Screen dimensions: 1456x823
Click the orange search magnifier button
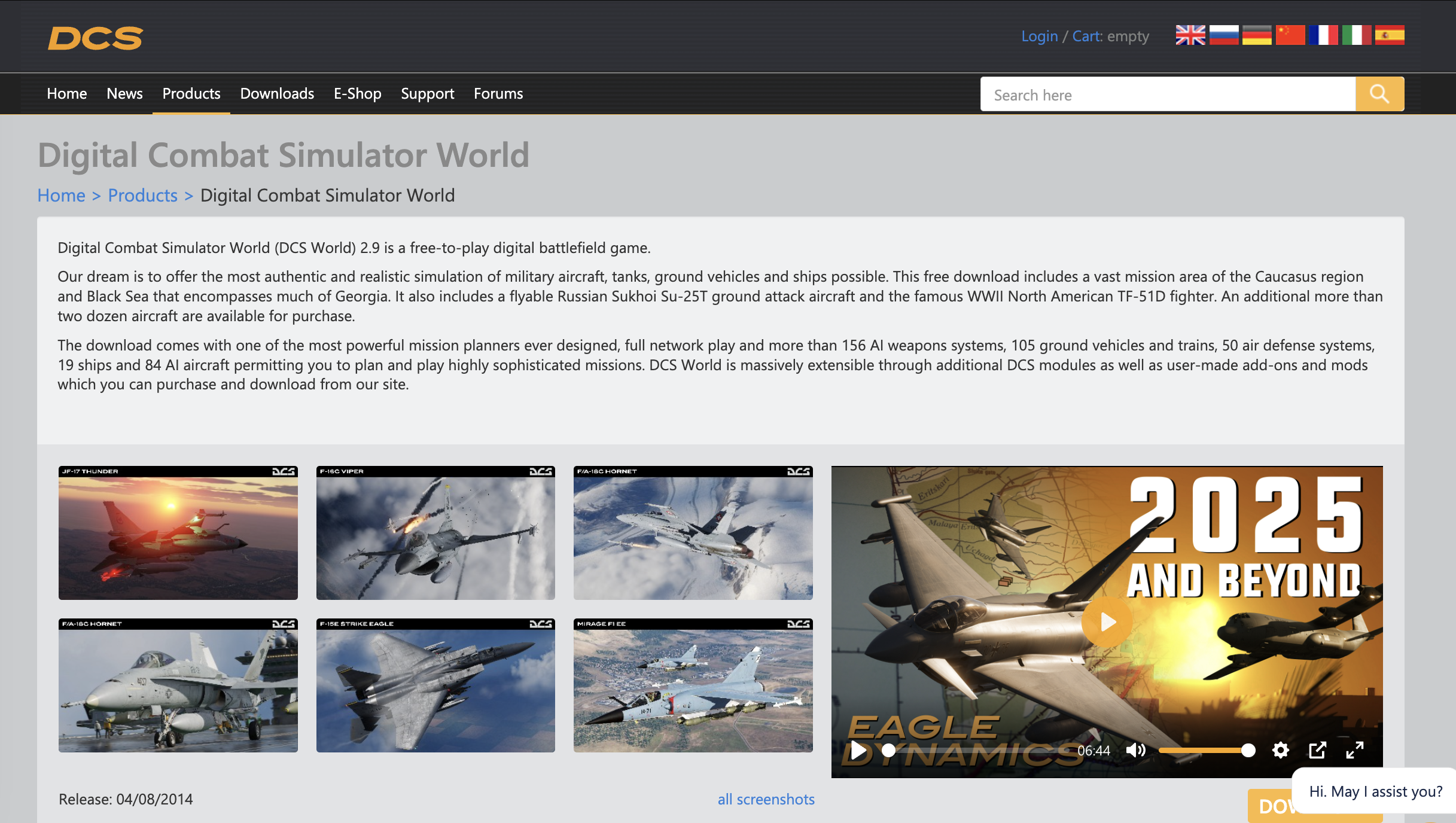1379,94
